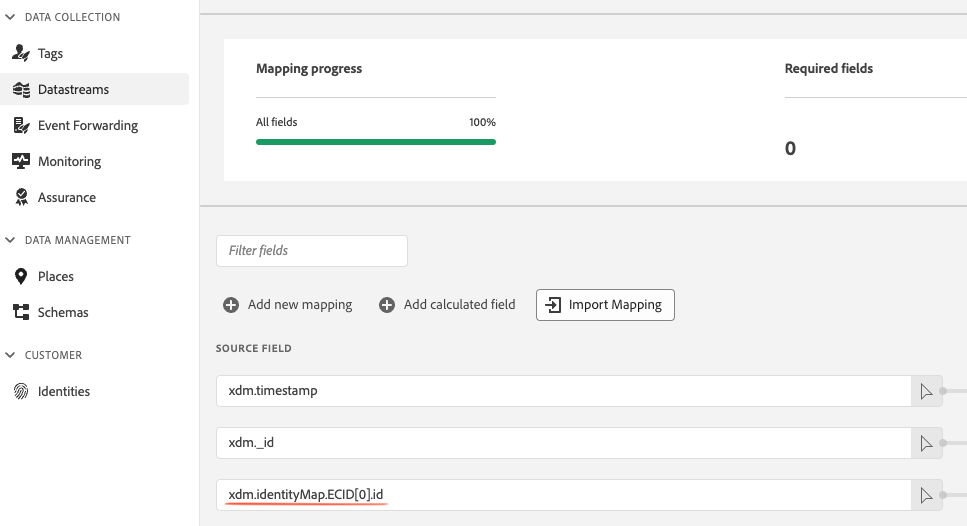Click the Identities fingerprint icon
The width and height of the screenshot is (967, 526).
click(x=21, y=391)
